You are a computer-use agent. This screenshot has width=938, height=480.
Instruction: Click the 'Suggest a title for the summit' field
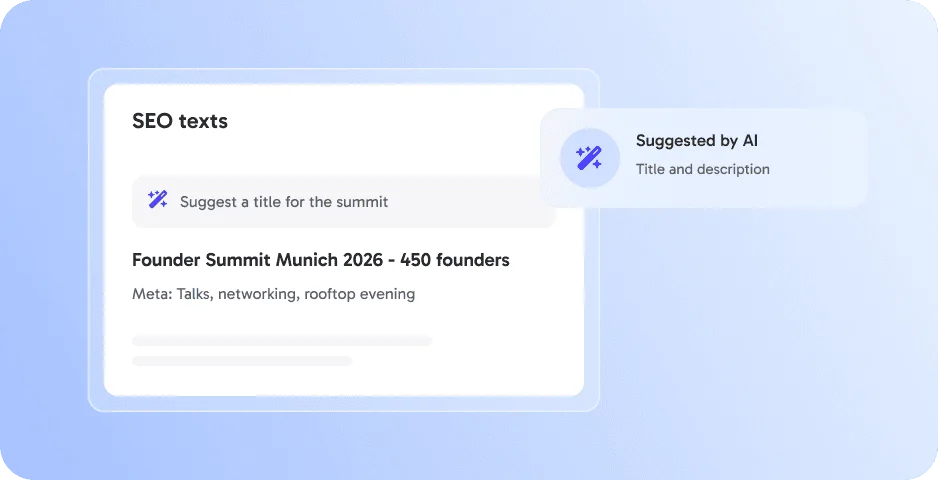click(343, 202)
